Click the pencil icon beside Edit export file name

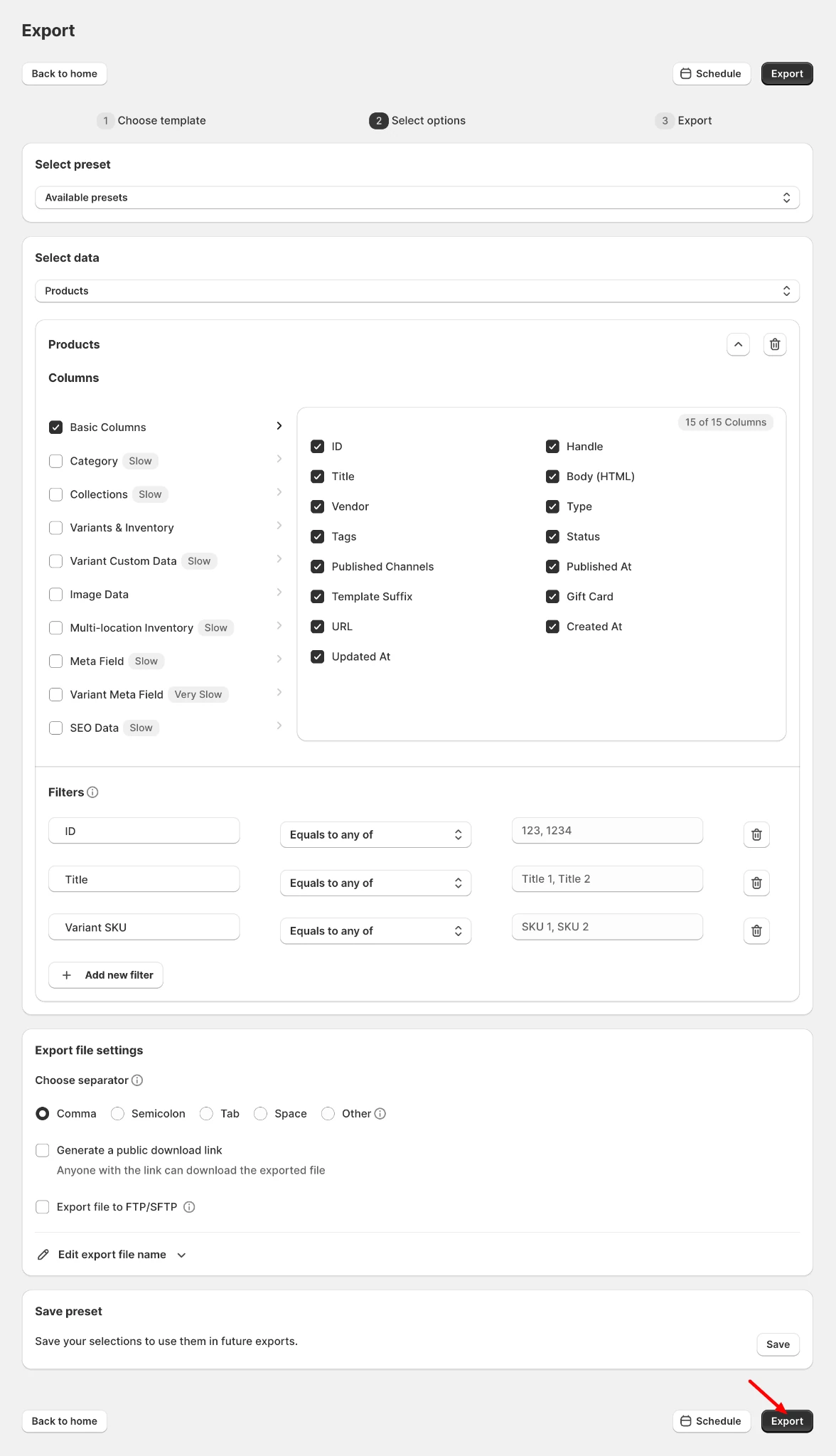[x=43, y=1255]
